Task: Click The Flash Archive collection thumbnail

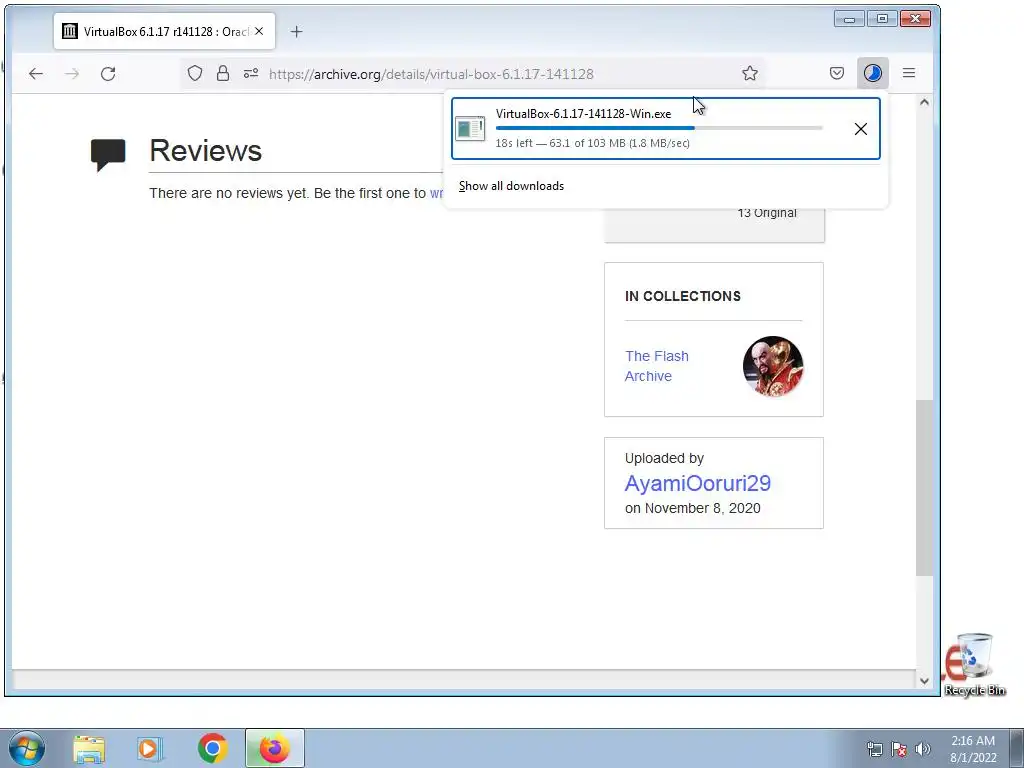Action: [x=773, y=366]
